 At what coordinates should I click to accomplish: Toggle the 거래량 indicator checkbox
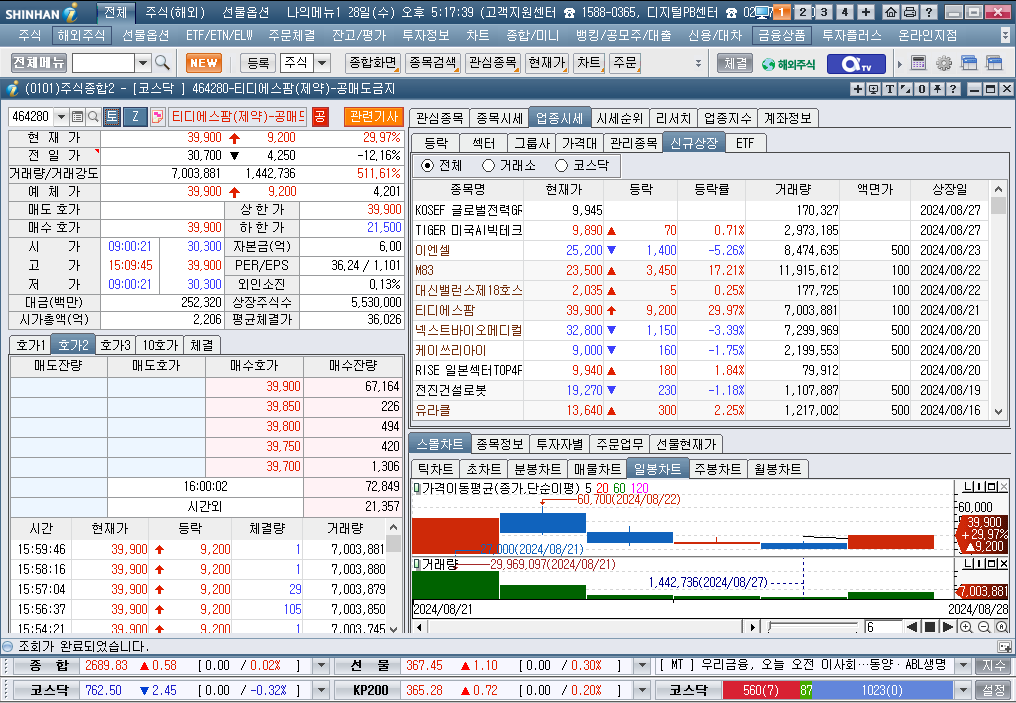pos(417,564)
